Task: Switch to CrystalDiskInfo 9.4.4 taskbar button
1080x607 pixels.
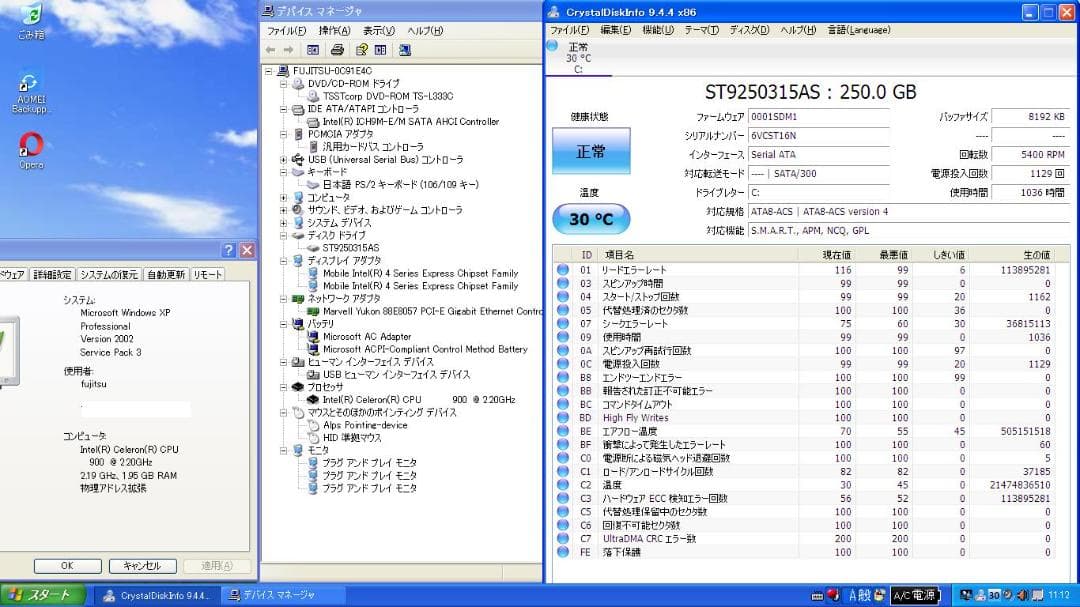Action: [156, 595]
